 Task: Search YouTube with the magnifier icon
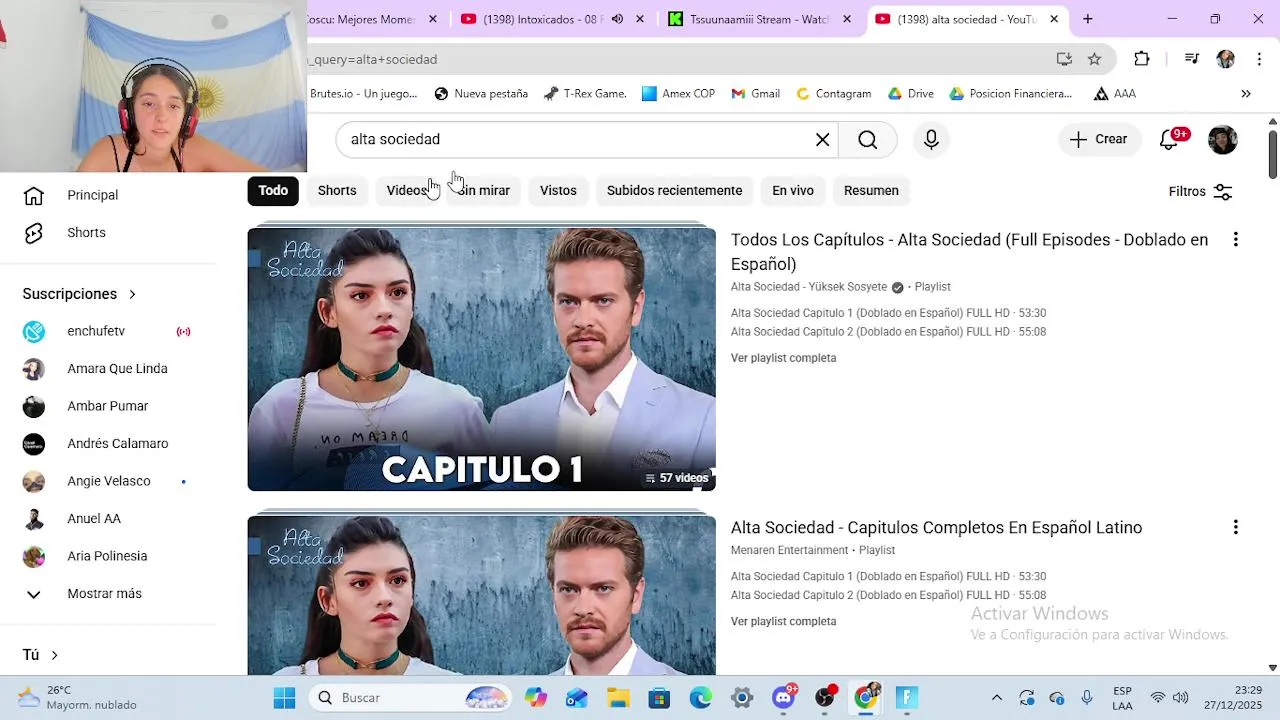click(868, 140)
